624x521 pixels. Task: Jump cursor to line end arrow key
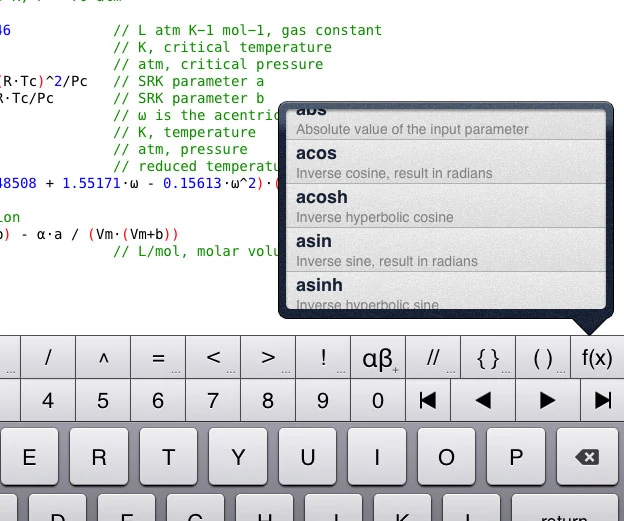coord(603,400)
